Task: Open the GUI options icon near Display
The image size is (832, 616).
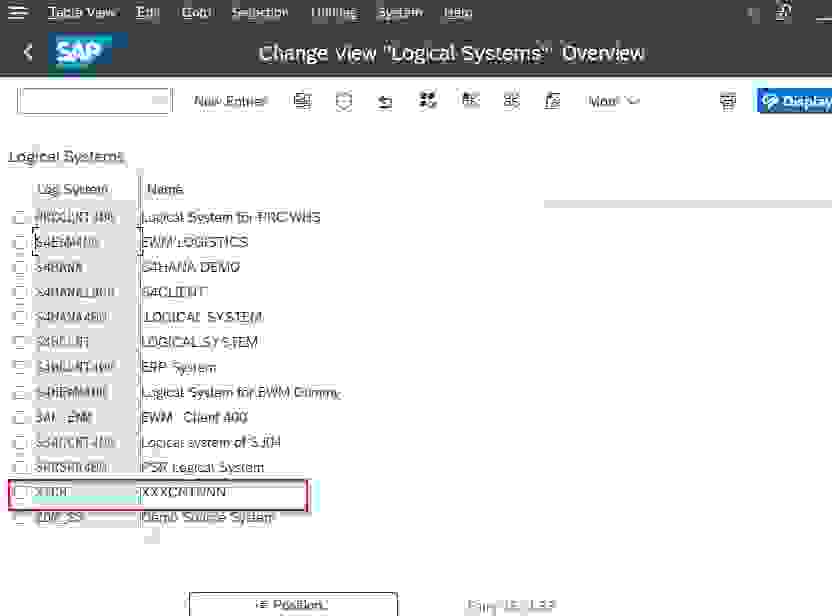Action: (x=728, y=101)
